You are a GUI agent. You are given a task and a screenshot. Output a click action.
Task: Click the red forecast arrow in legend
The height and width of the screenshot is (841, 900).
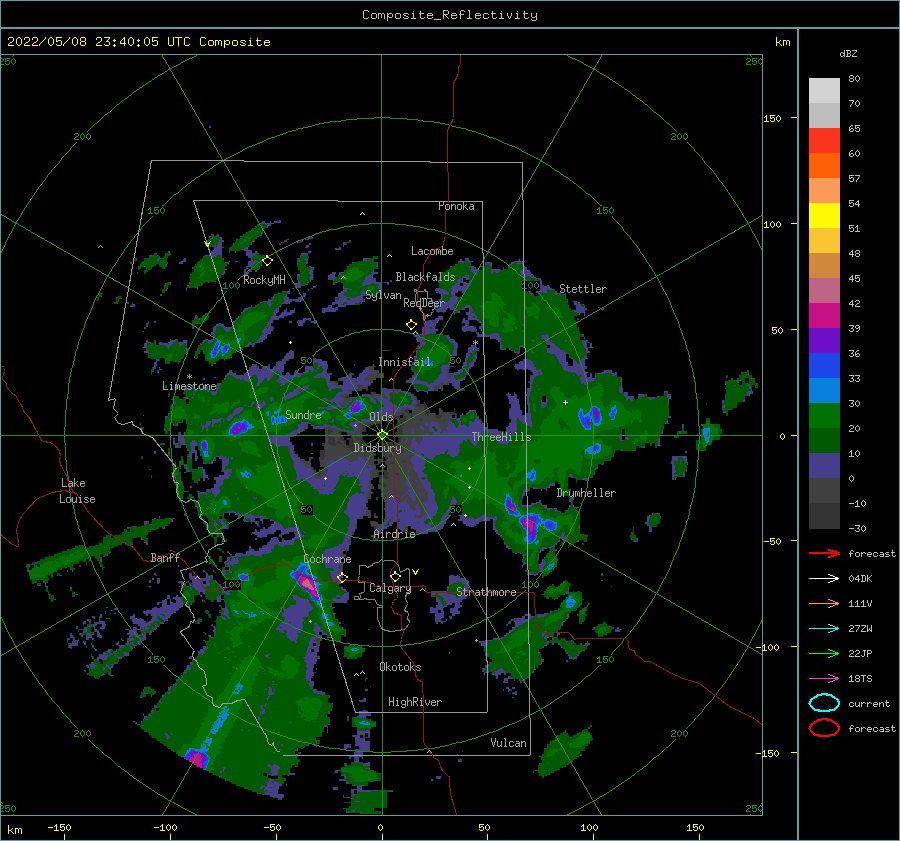click(824, 553)
